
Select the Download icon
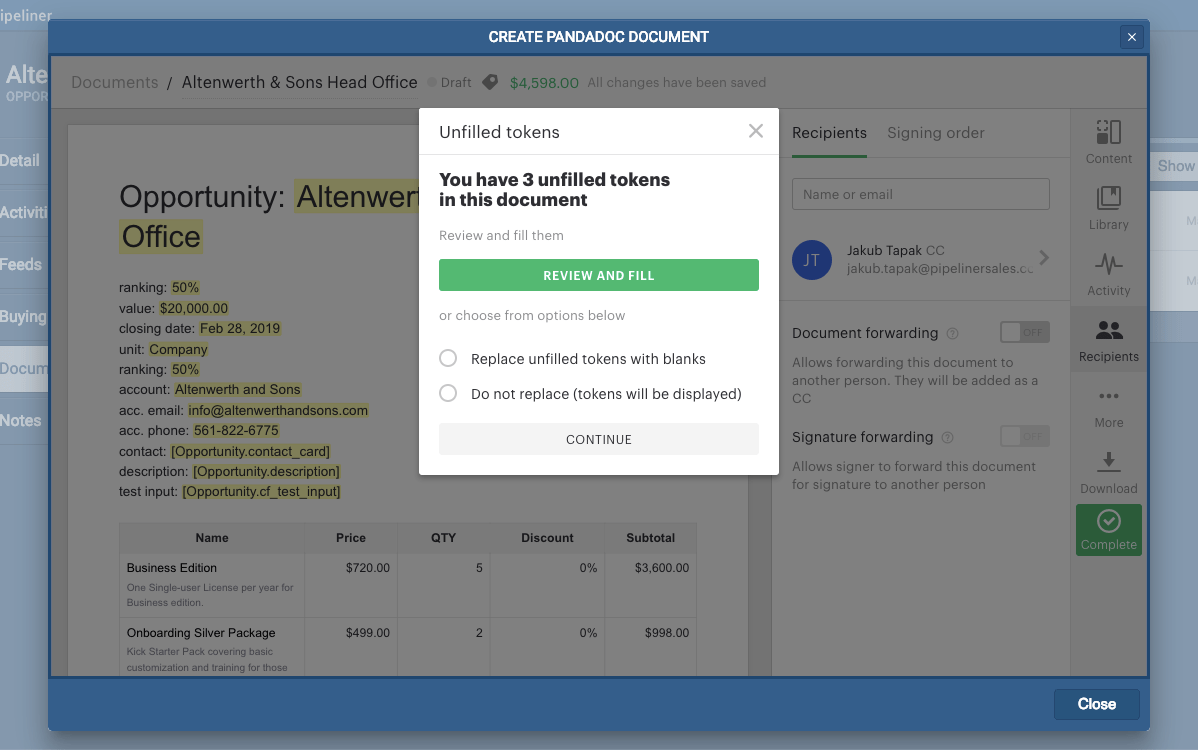(x=1108, y=472)
